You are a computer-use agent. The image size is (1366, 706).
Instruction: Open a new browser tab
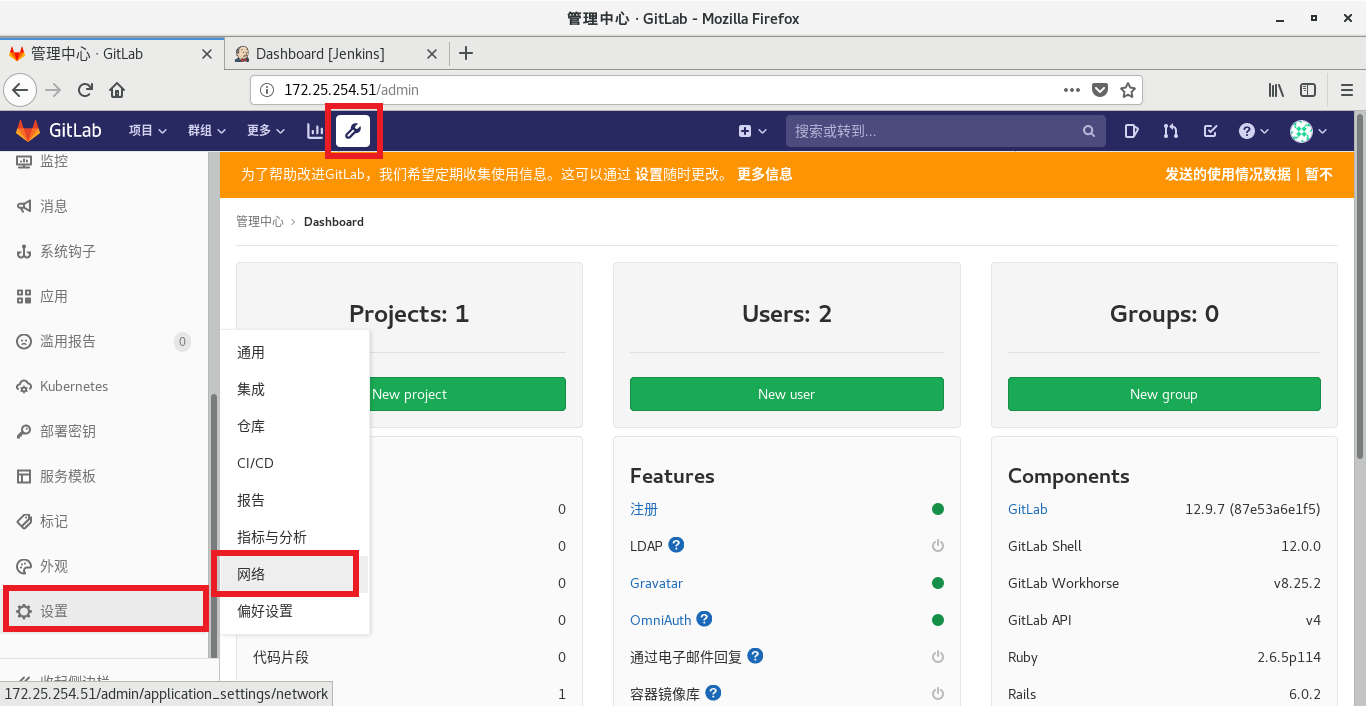tap(465, 54)
